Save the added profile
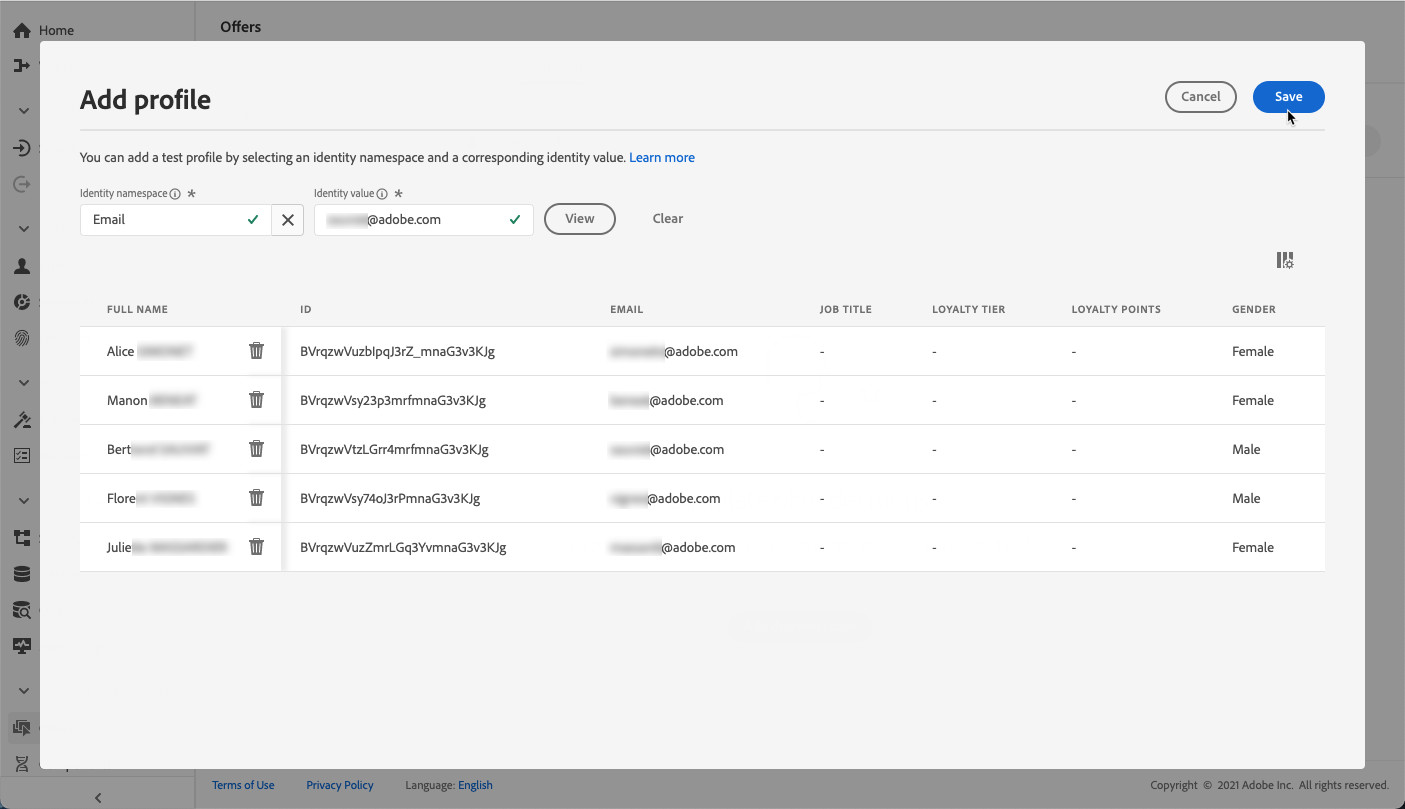Screen dimensions: 1405x809 pos(1288,97)
